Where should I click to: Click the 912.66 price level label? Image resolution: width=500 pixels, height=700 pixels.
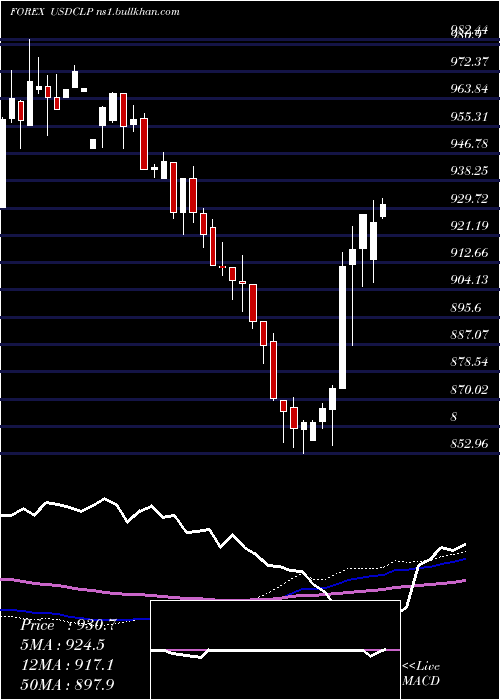coord(469,253)
